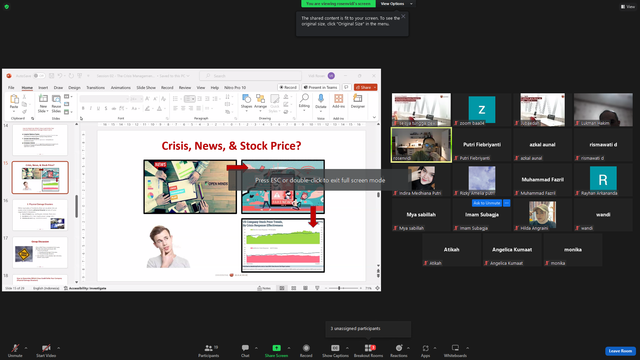This screenshot has height=360, width=640.
Task: Open the Nitro Pro 10 tab
Action: click(235, 87)
